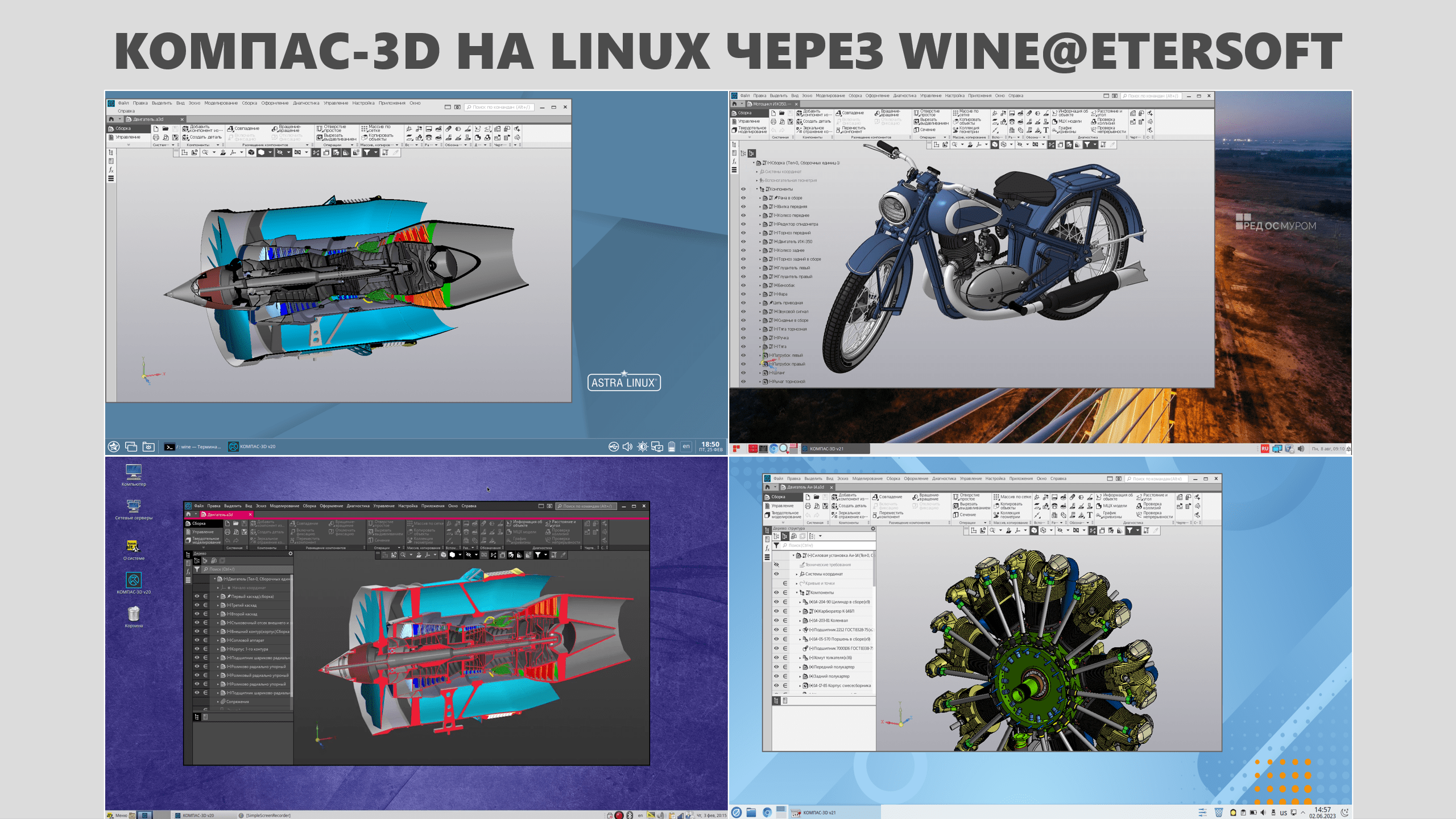Click zoom magnifier in dark-theme window view toolbar
This screenshot has width=1456, height=819.
(403, 555)
